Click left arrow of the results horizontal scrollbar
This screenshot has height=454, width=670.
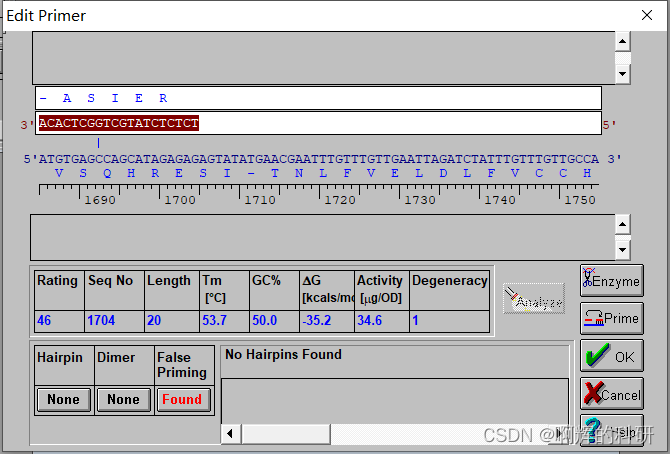[x=231, y=434]
